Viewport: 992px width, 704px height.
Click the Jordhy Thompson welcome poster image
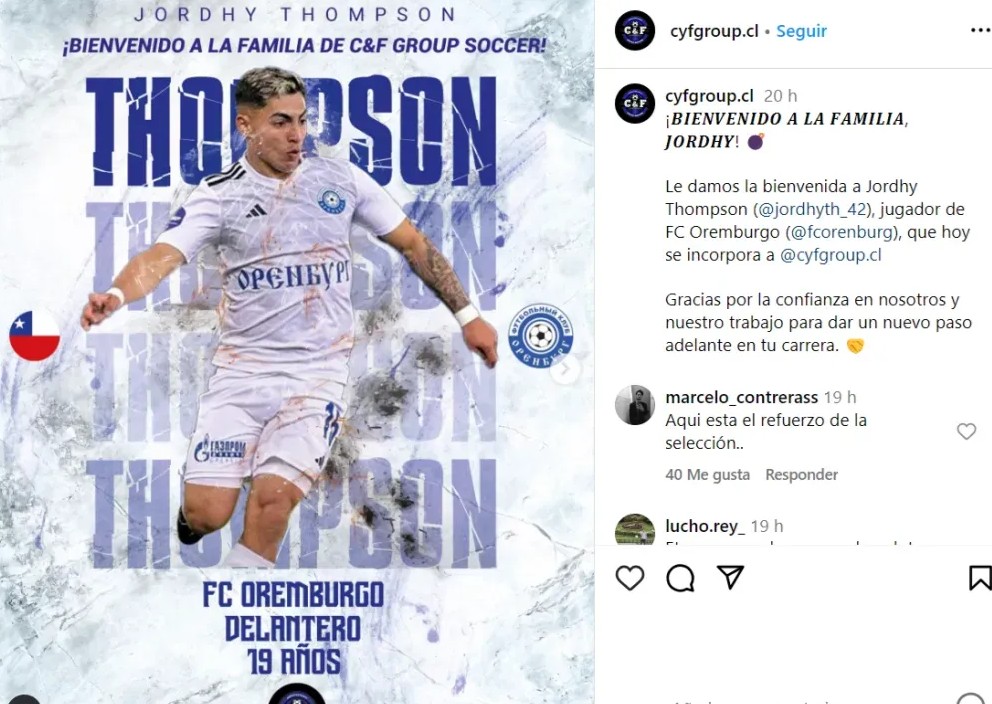297,352
